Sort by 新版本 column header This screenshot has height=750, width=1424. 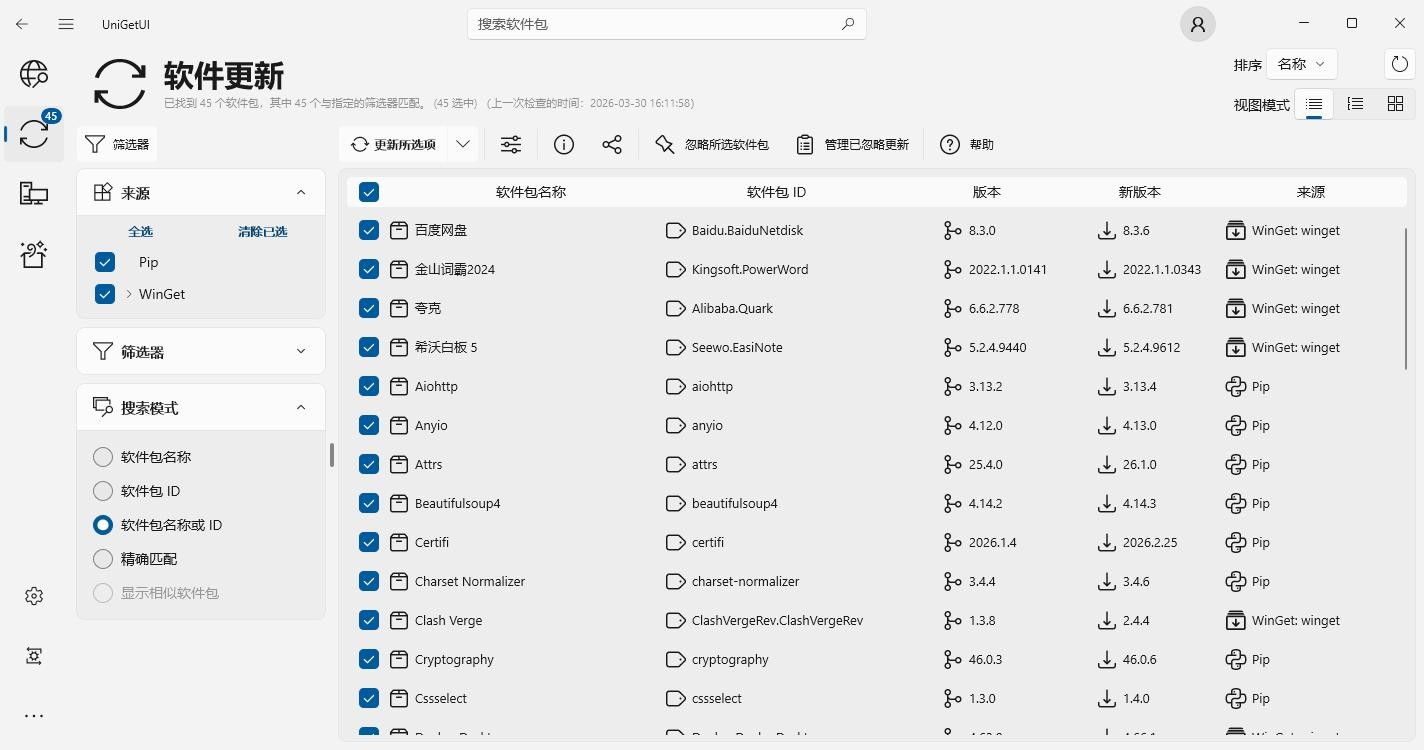pyautogui.click(x=1140, y=192)
